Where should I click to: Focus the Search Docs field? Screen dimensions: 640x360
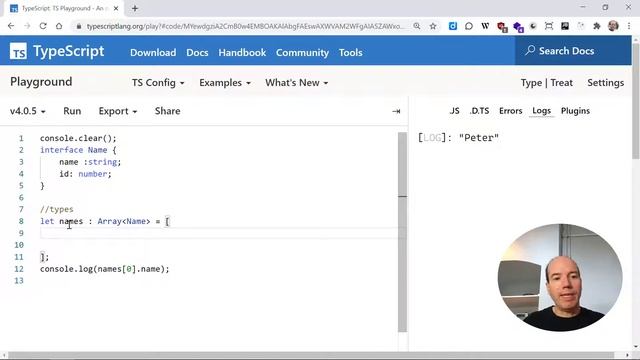(x=573, y=51)
